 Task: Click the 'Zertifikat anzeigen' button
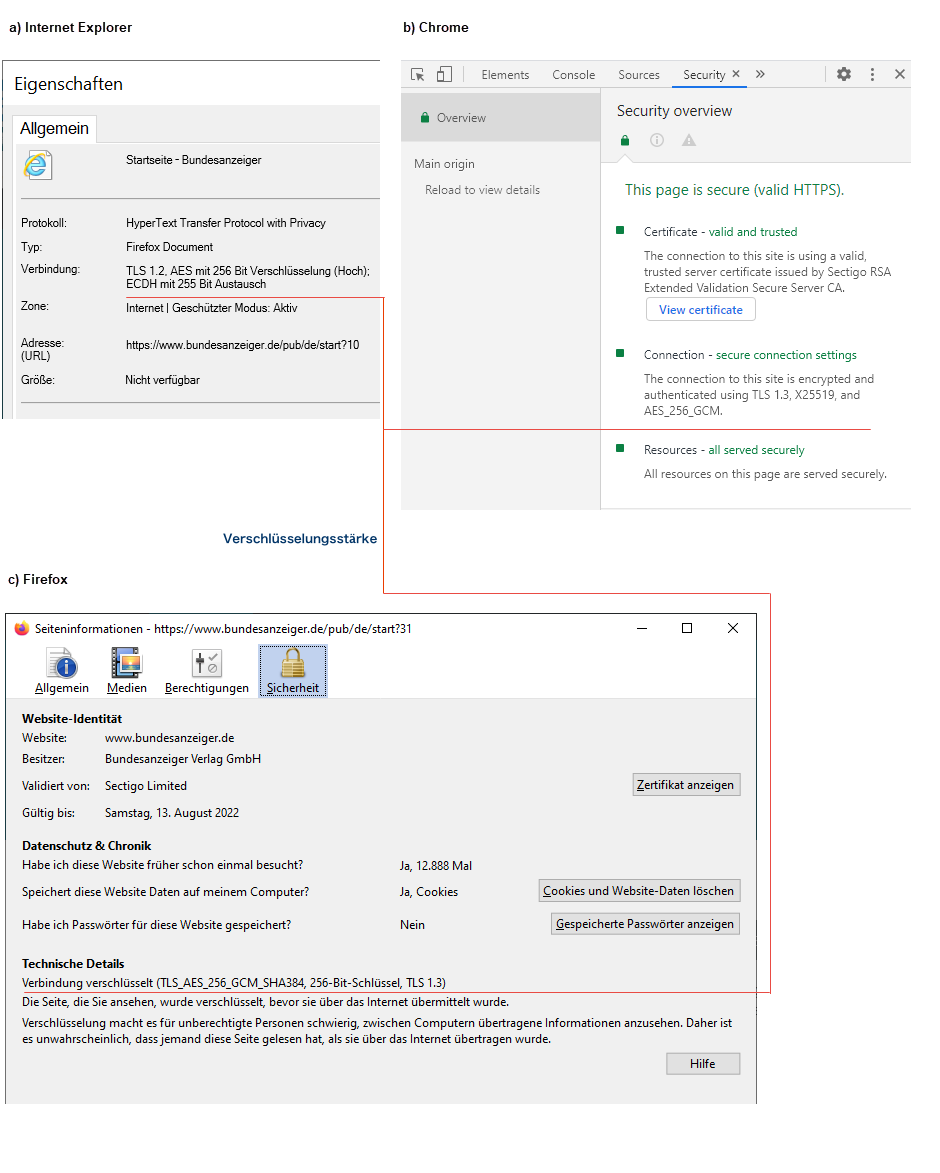[x=686, y=785]
